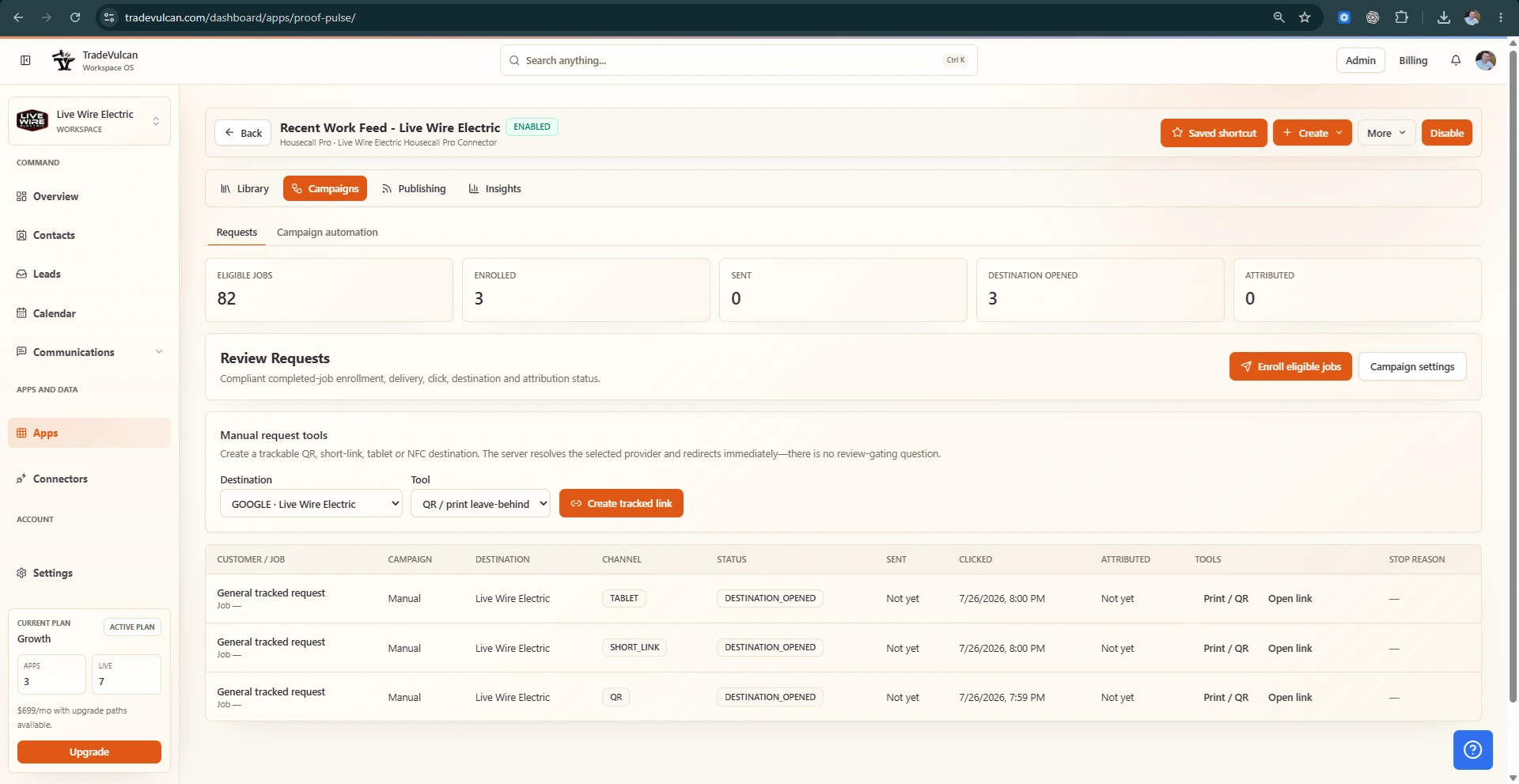
Task: Open the help question-mark widget
Action: [x=1472, y=749]
